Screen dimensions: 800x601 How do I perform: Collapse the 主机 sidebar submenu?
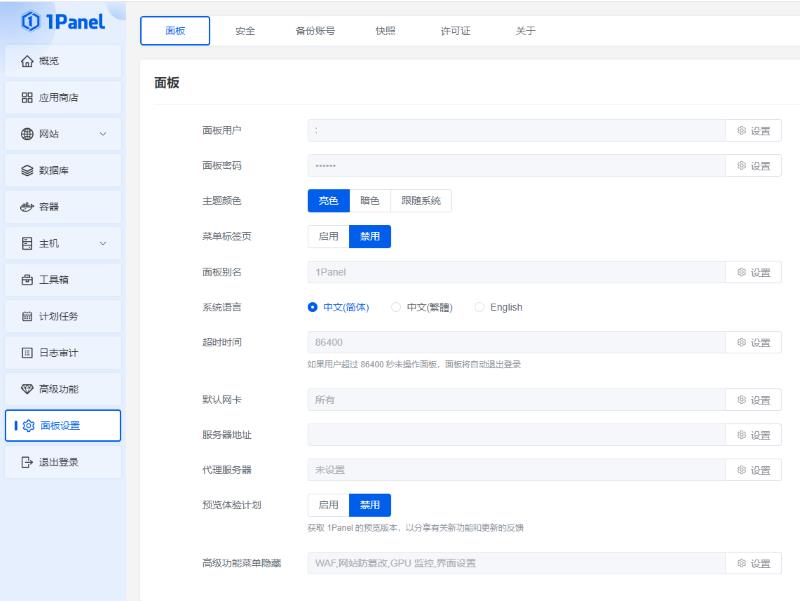pyautogui.click(x=103, y=243)
